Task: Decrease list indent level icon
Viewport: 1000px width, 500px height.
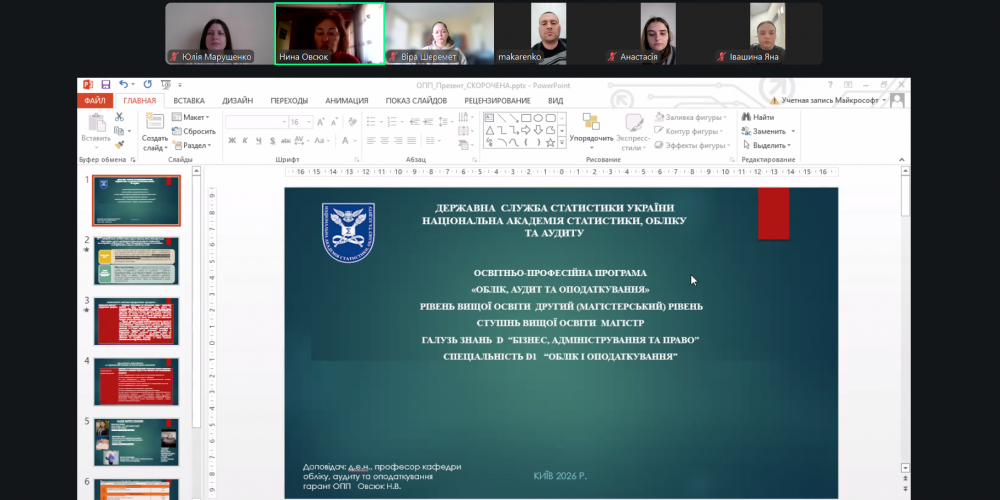Action: coord(415,122)
